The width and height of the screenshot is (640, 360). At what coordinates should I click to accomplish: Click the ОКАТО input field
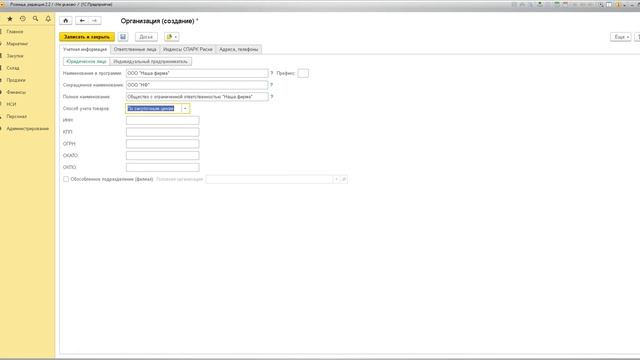[x=162, y=156]
